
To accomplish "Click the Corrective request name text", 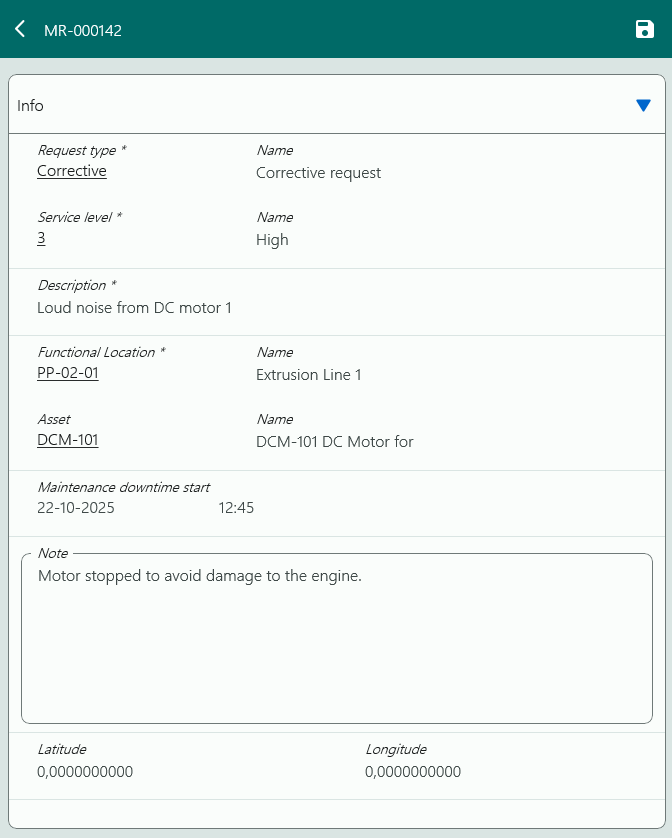I will (x=318, y=173).
